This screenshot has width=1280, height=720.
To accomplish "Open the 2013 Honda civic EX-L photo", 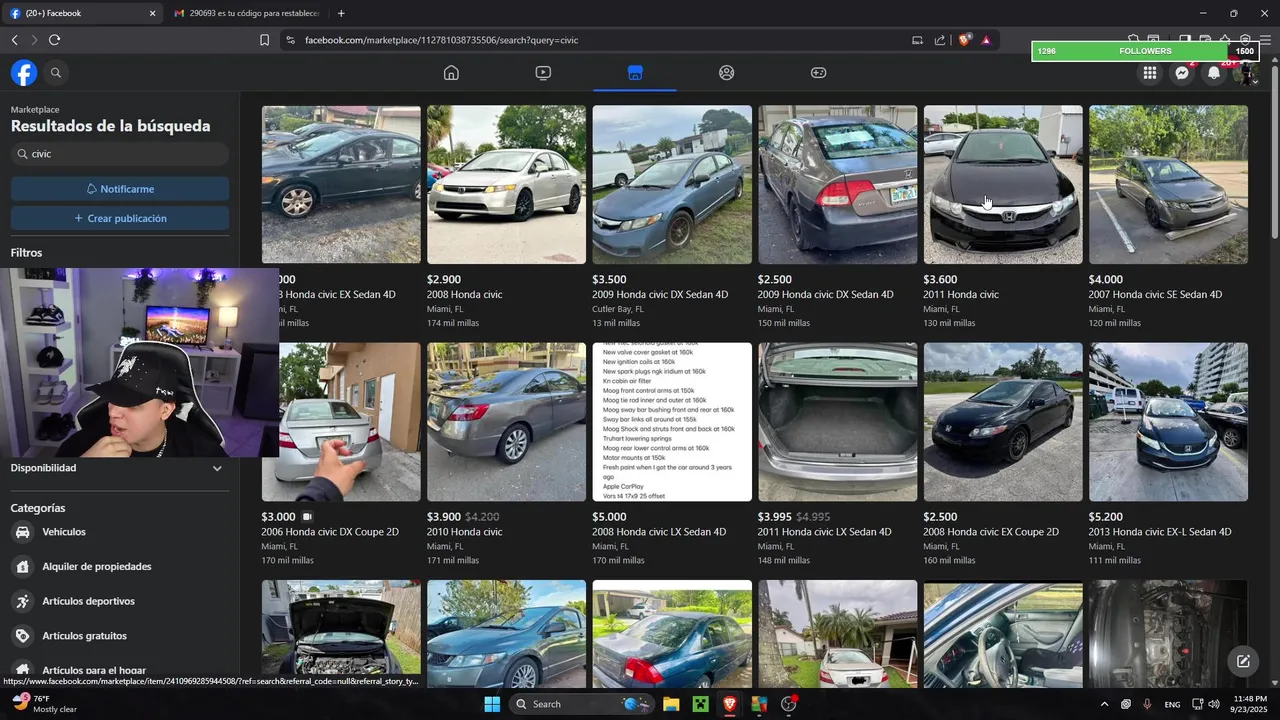I will [1168, 422].
